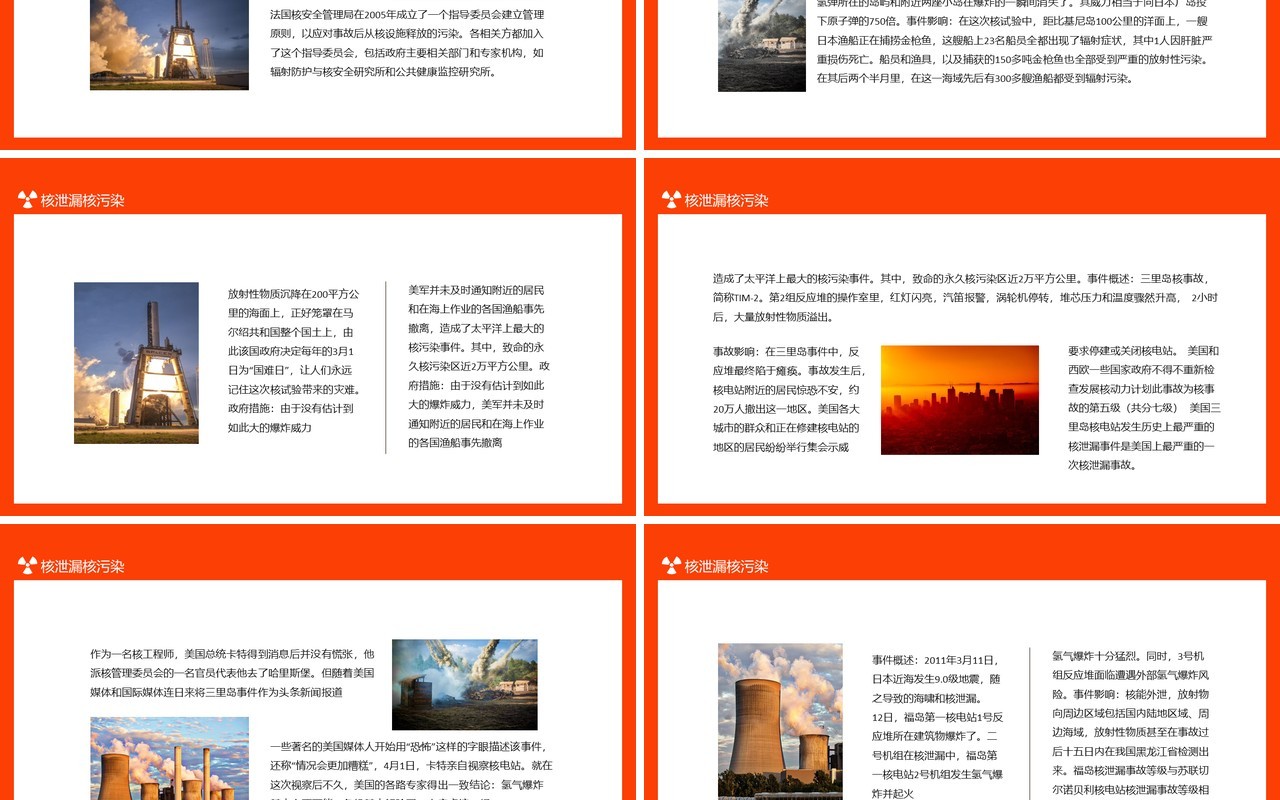
Task: Select rocket launch photo beside 放射性物质沉降 text
Action: [x=136, y=363]
